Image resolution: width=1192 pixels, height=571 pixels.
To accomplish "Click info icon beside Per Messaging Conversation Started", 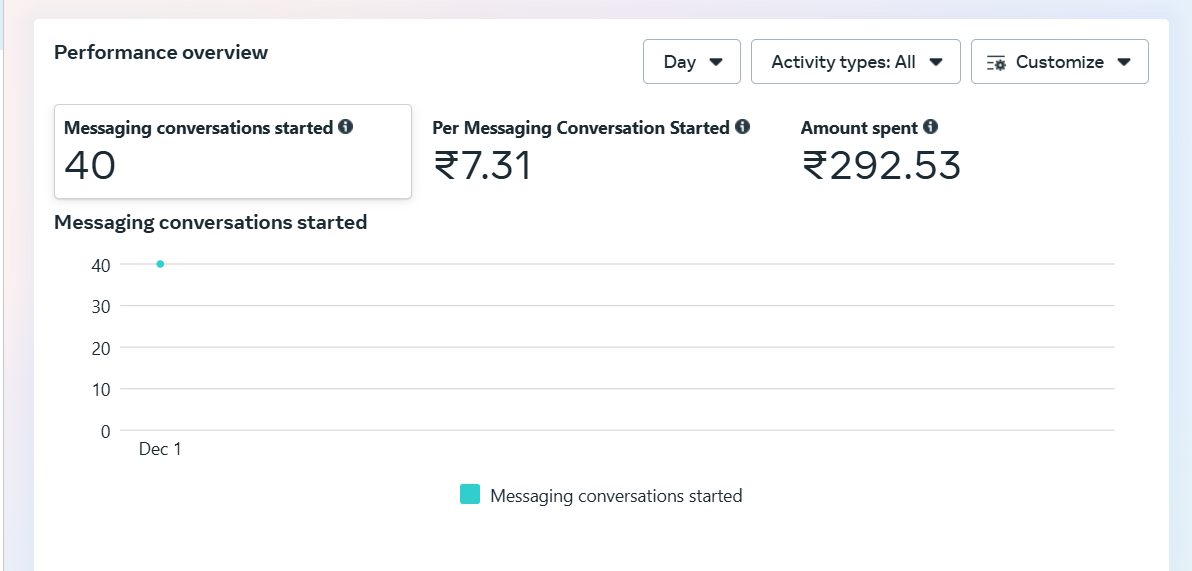I will (743, 127).
